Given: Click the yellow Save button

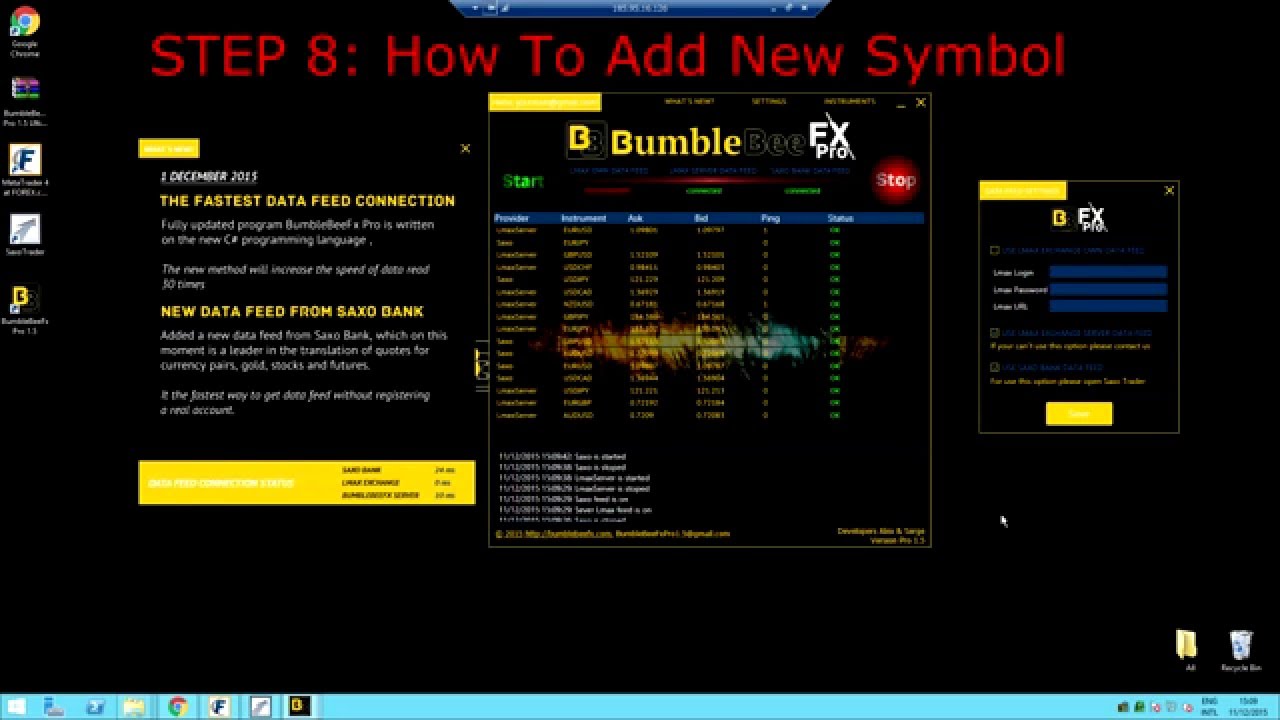Looking at the screenshot, I should point(1078,414).
